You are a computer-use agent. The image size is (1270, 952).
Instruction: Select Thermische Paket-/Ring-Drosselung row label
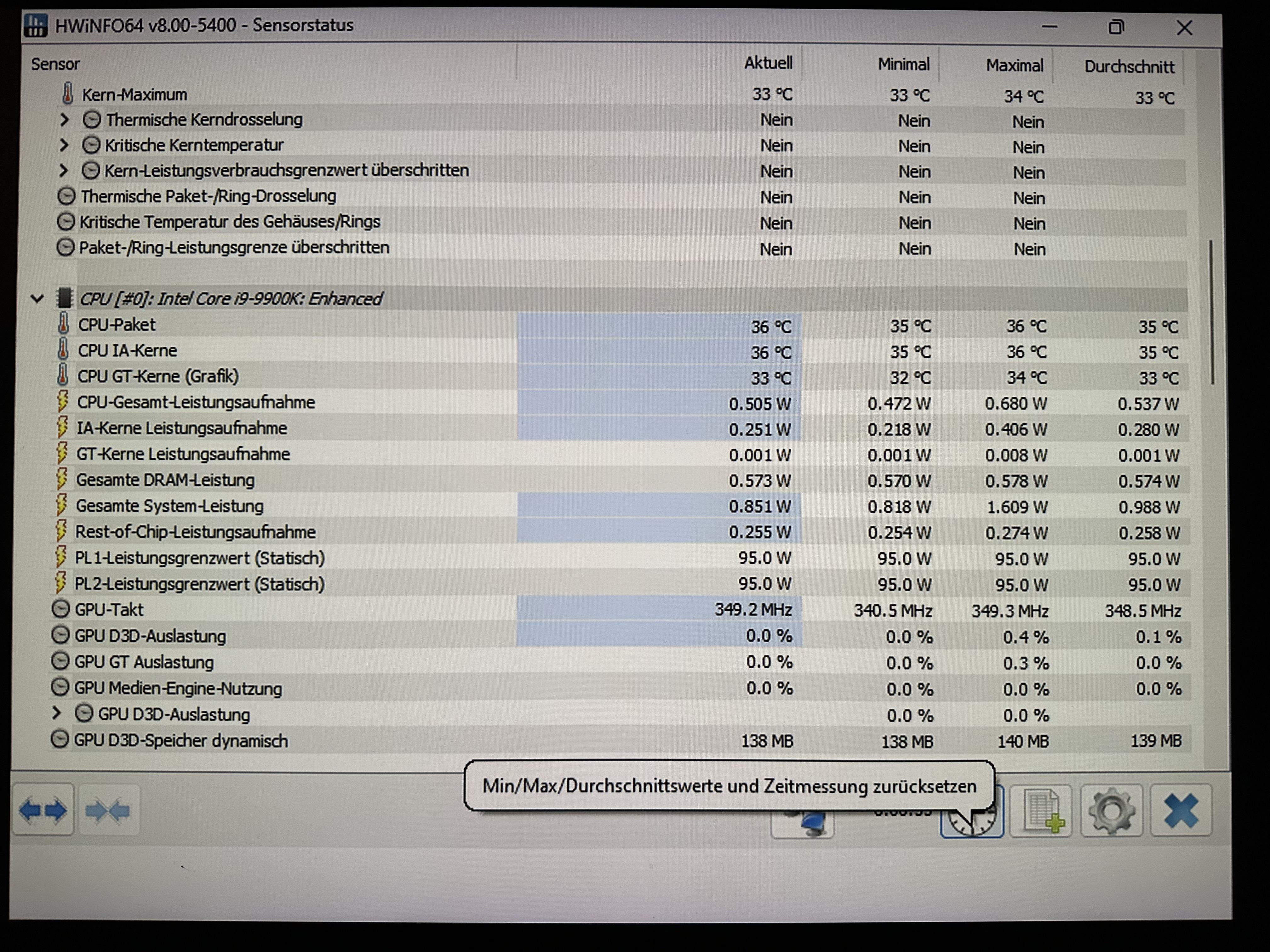pyautogui.click(x=209, y=196)
